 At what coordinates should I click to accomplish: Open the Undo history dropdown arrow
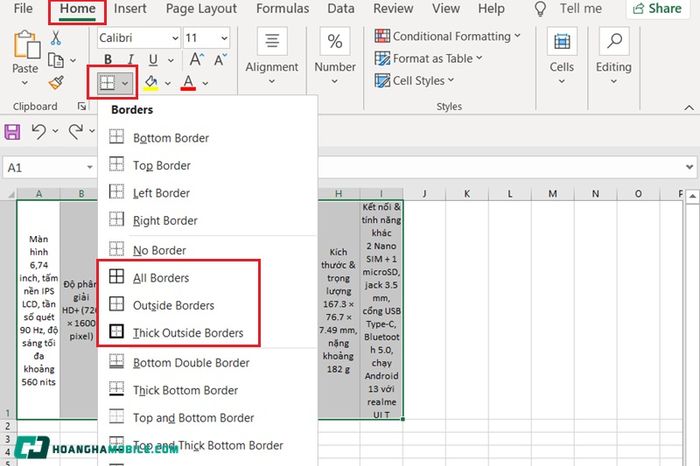(55, 131)
